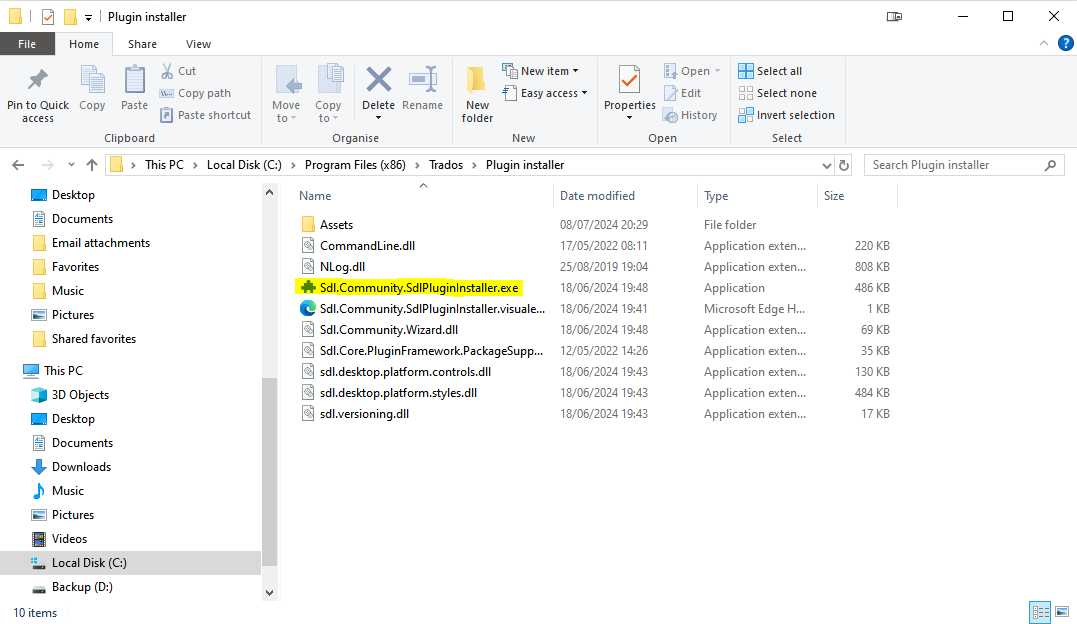Open Customize Quick Access Toolbar dropdown

point(88,17)
